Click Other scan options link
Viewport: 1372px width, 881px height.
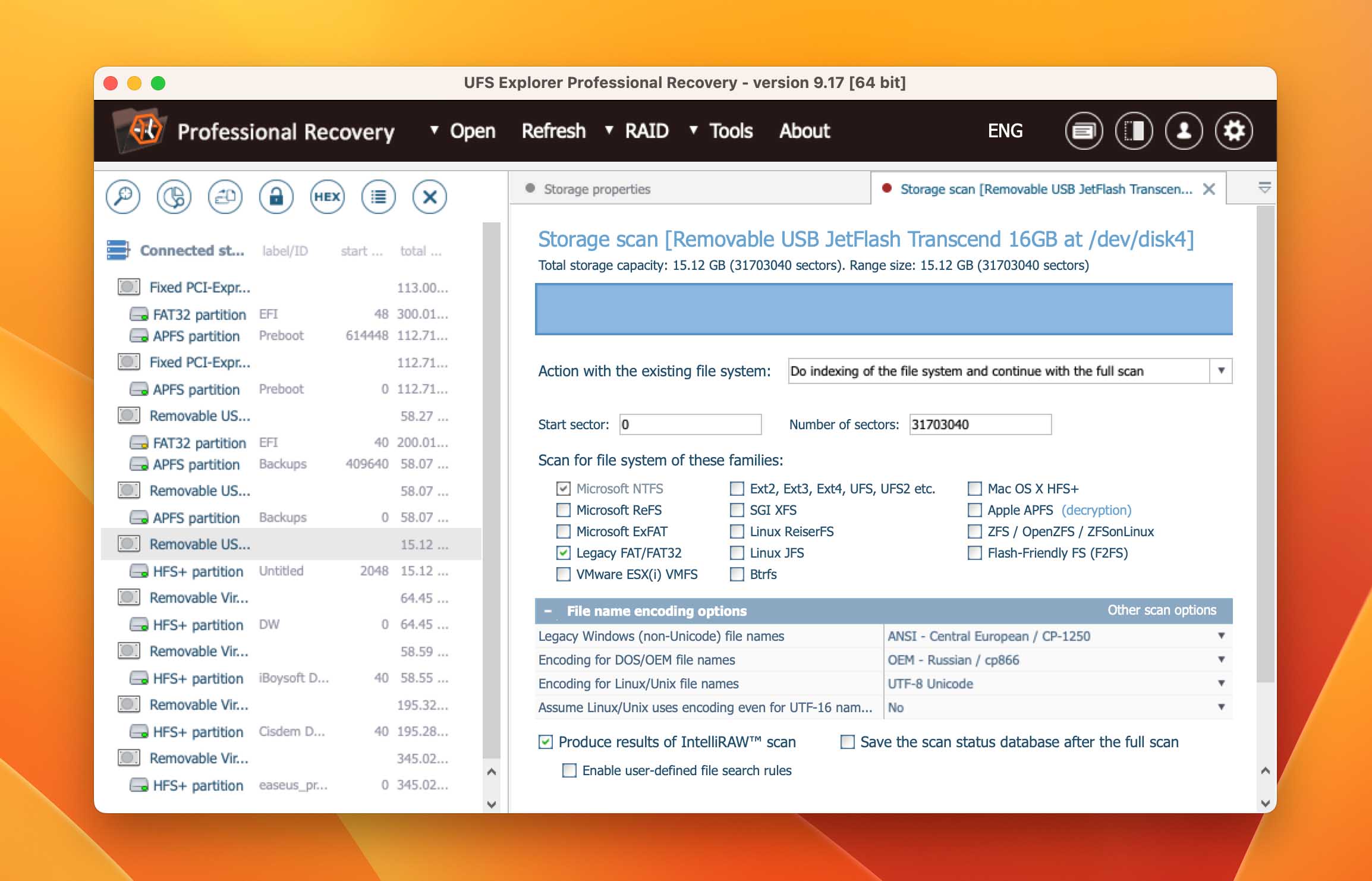[1162, 610]
